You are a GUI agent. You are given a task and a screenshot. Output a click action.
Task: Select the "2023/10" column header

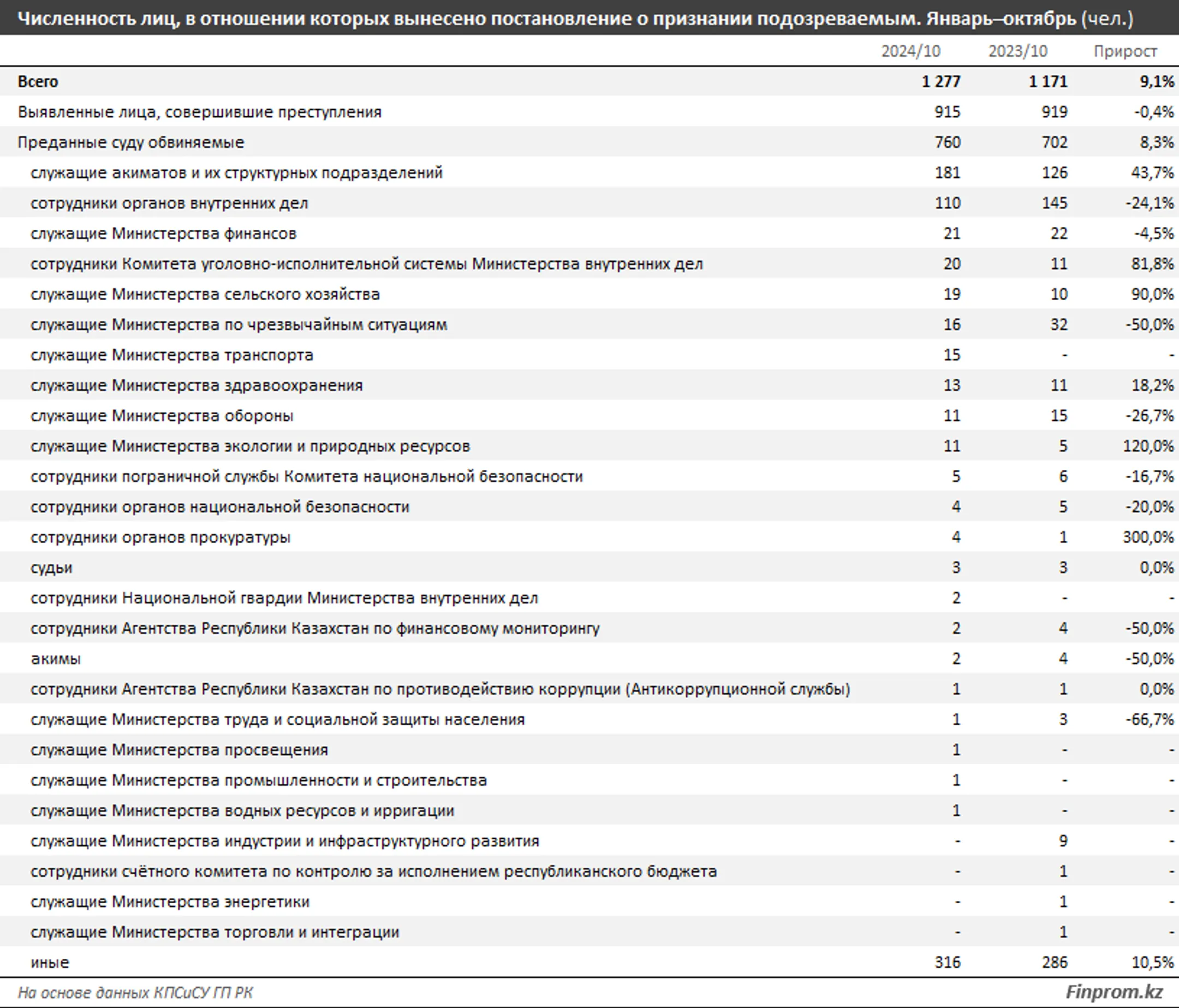pyautogui.click(x=1017, y=51)
